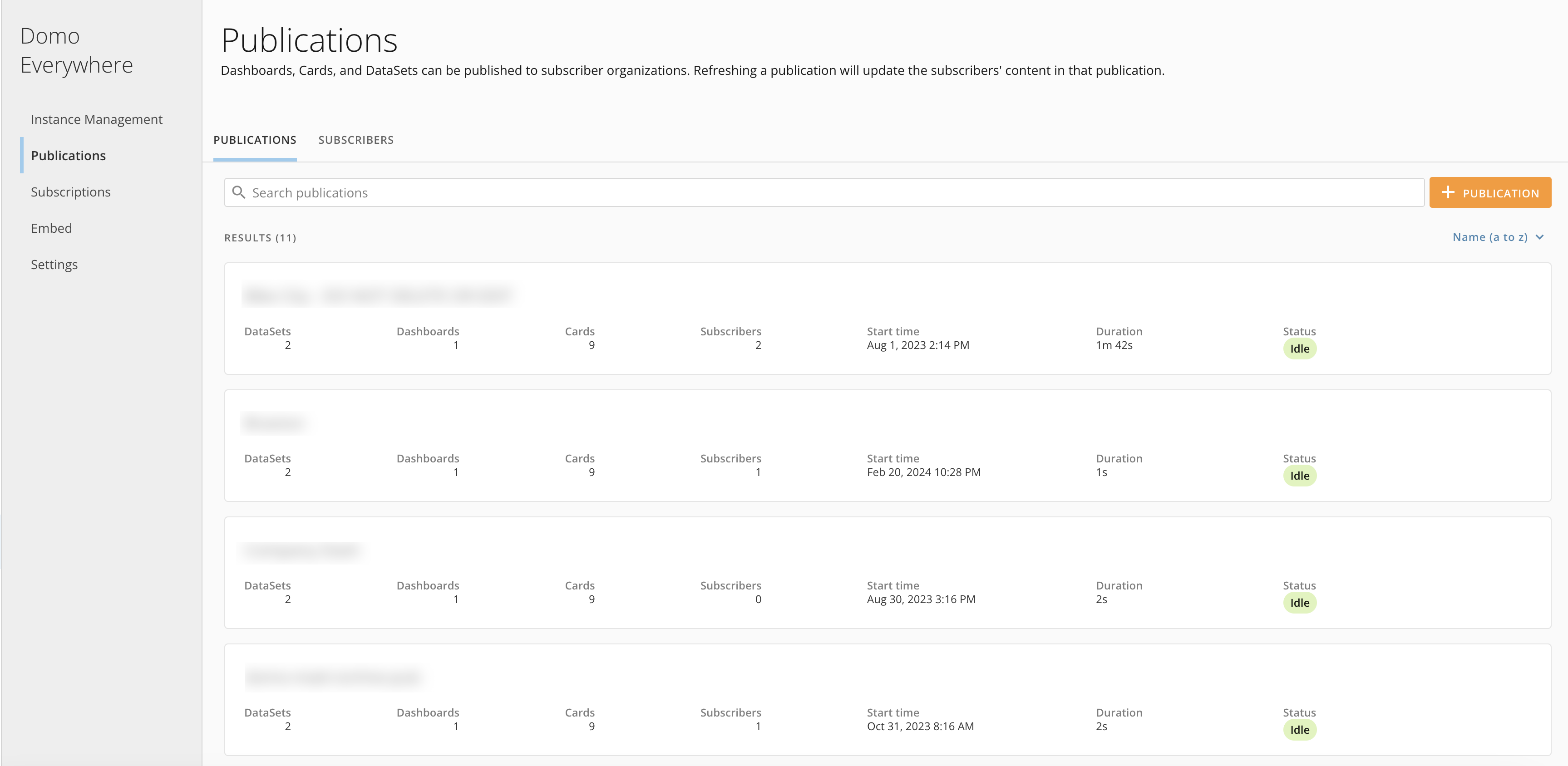Screen dimensions: 1568x766
Task: Open Settings in the sidebar
Action: click(54, 265)
